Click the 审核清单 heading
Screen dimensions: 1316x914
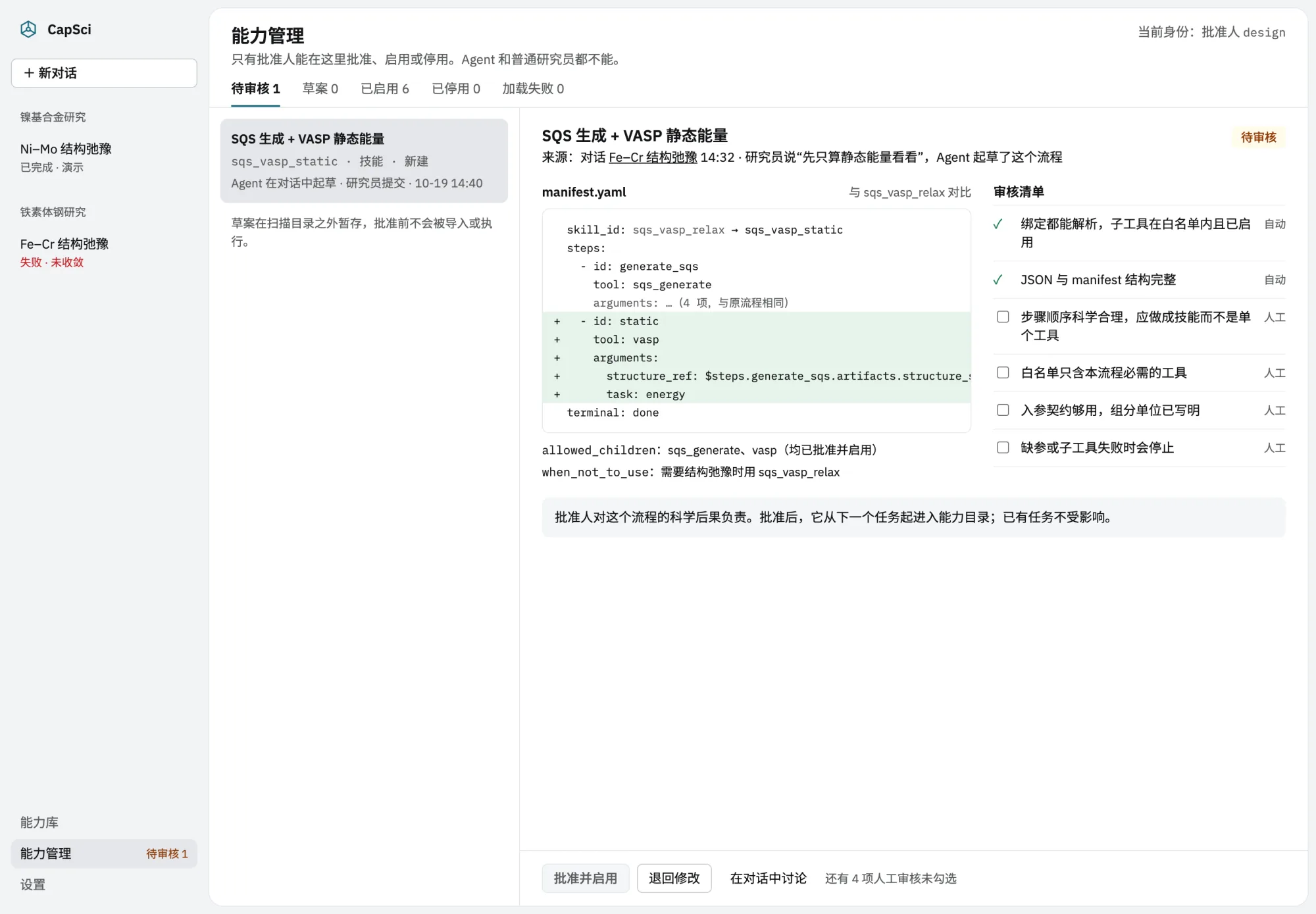pos(1019,192)
